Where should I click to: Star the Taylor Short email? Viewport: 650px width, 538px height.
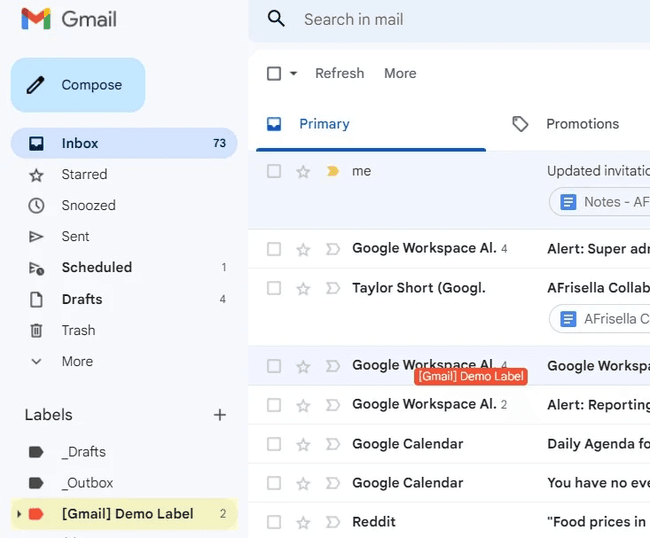point(303,288)
